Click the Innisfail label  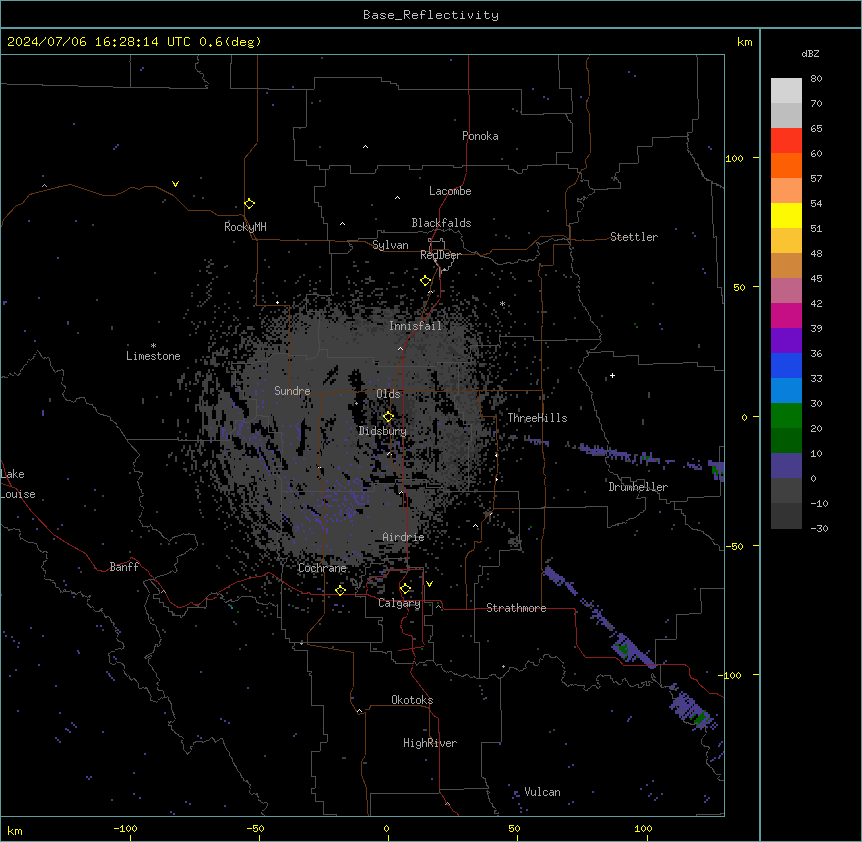point(416,326)
